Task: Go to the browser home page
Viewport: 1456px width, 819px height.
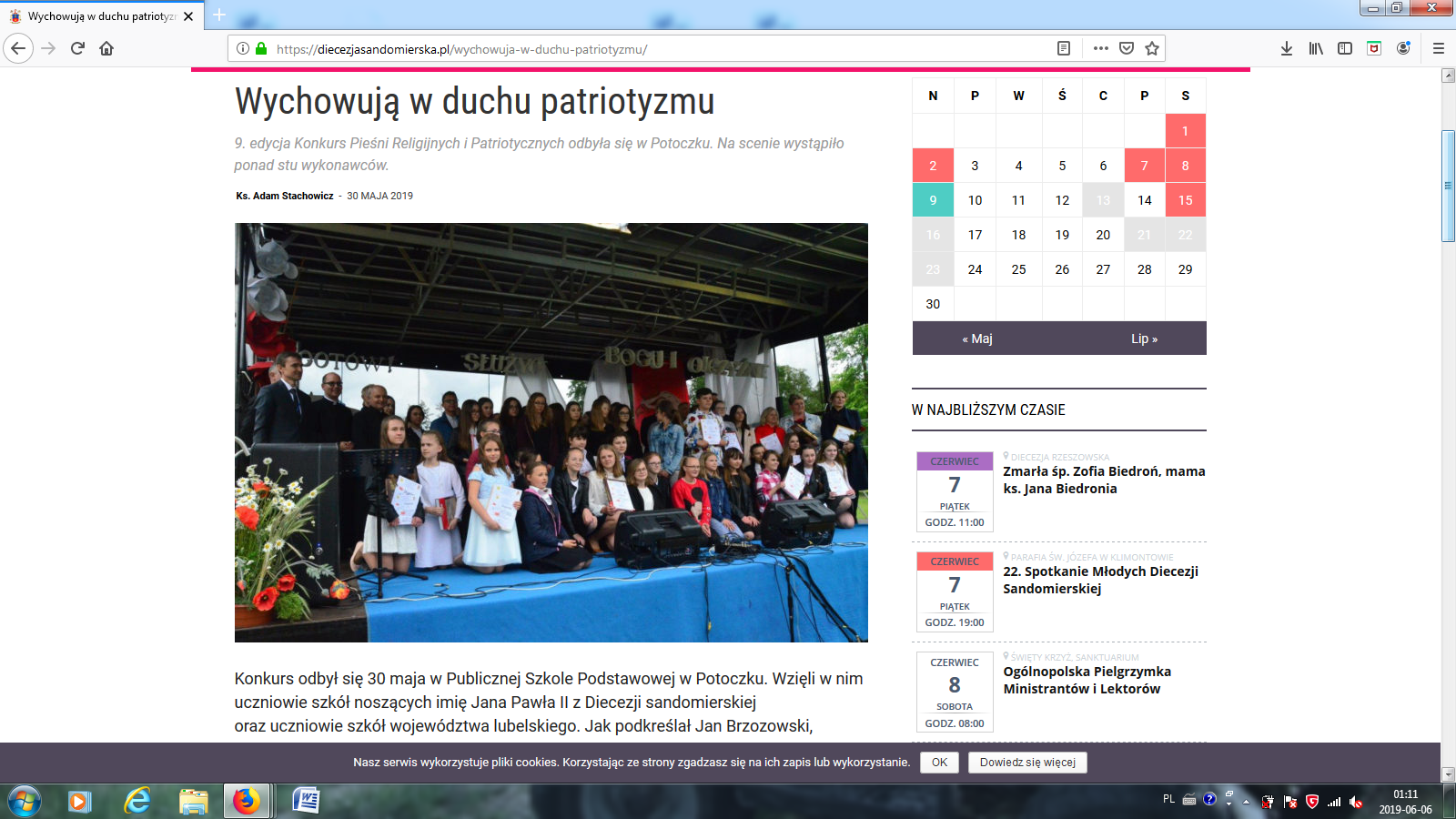Action: tap(106, 48)
